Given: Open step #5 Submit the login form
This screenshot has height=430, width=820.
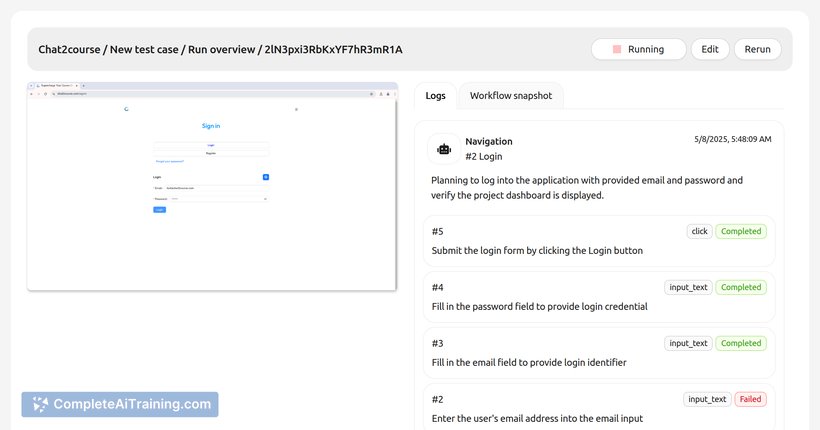Looking at the screenshot, I should click(x=599, y=241).
